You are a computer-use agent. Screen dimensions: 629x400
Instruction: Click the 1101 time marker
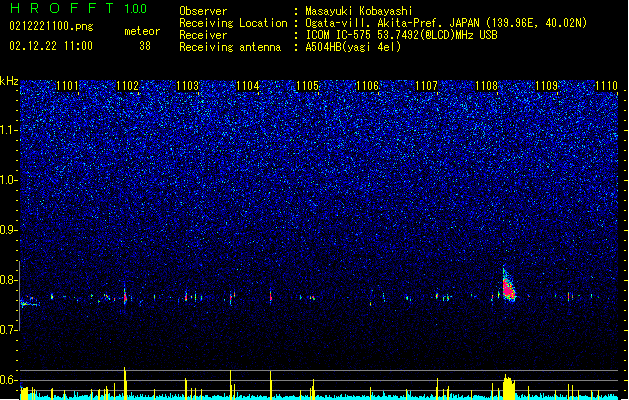[x=67, y=86]
